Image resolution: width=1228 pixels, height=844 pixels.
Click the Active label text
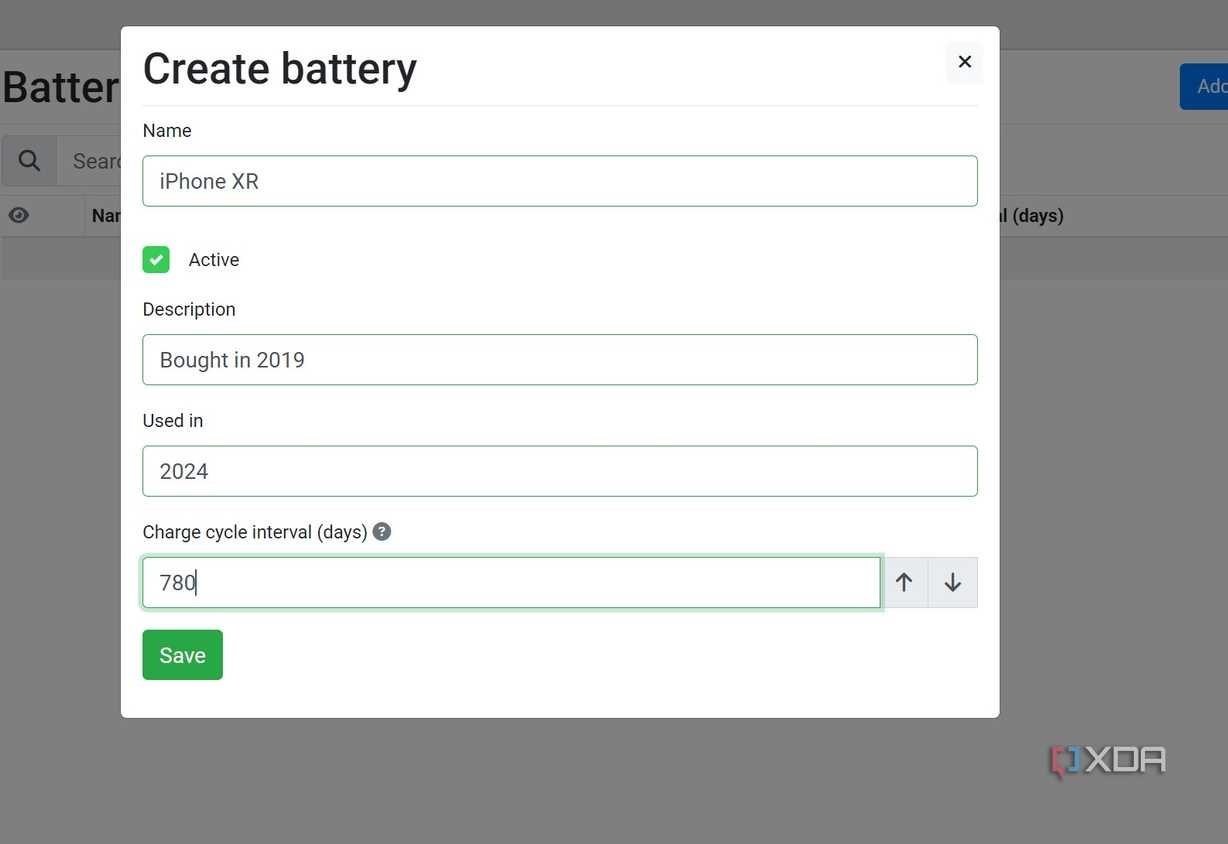214,260
